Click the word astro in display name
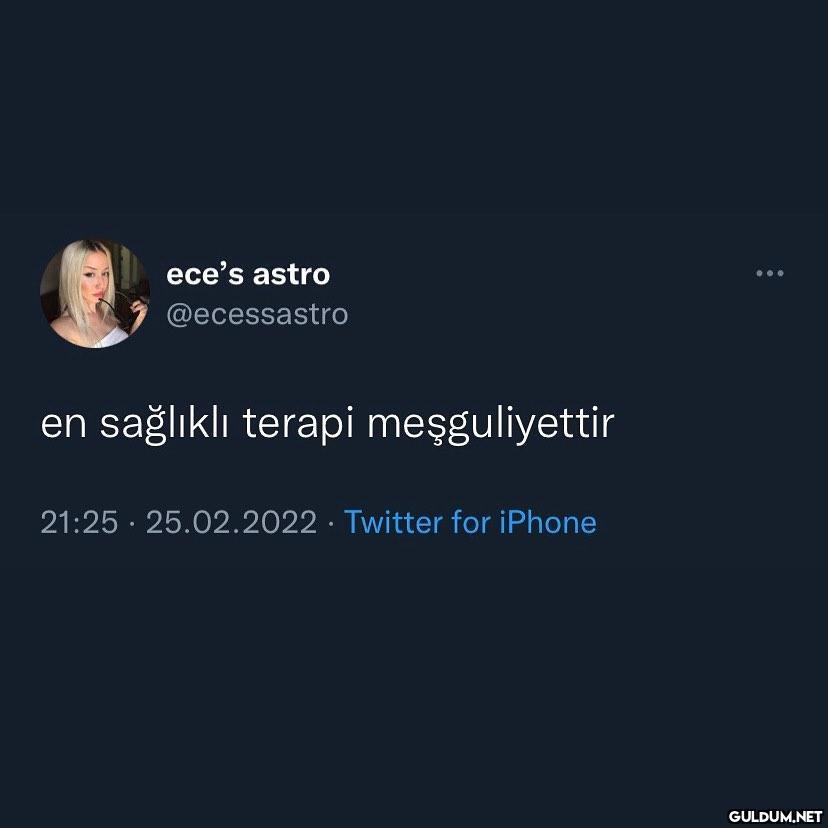Viewport: 828px width, 828px height. point(291,275)
